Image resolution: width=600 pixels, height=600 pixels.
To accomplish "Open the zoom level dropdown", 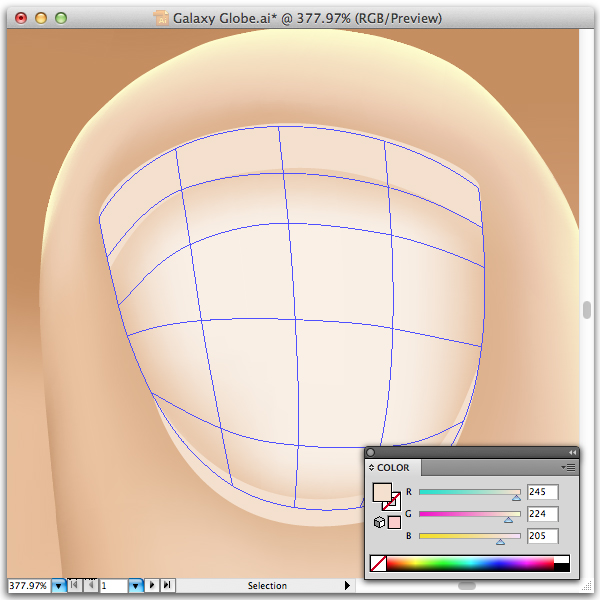I will [59, 585].
